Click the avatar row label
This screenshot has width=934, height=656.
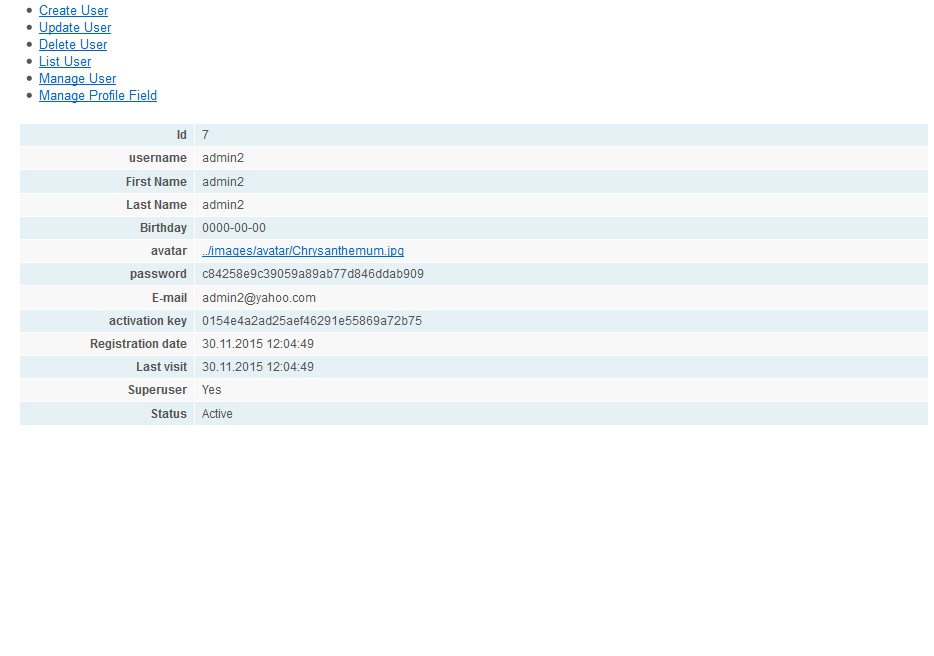[x=169, y=251]
